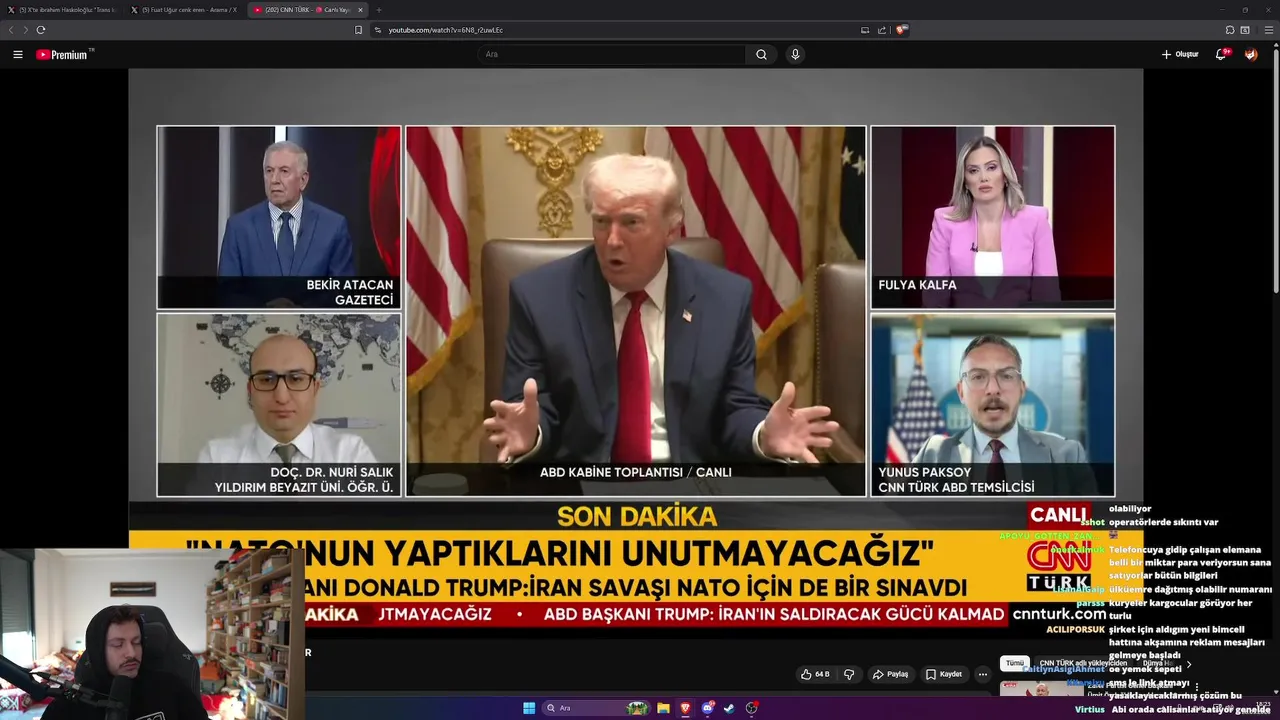The height and width of the screenshot is (720, 1280).
Task: Open Discord from the taskbar
Action: coord(707,708)
